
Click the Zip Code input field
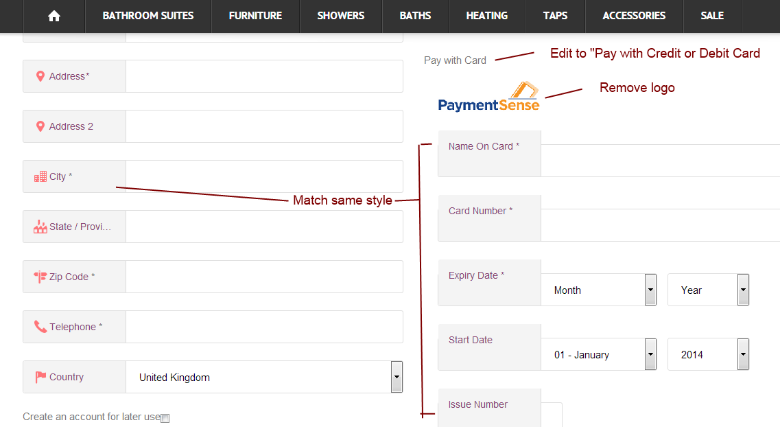point(264,277)
